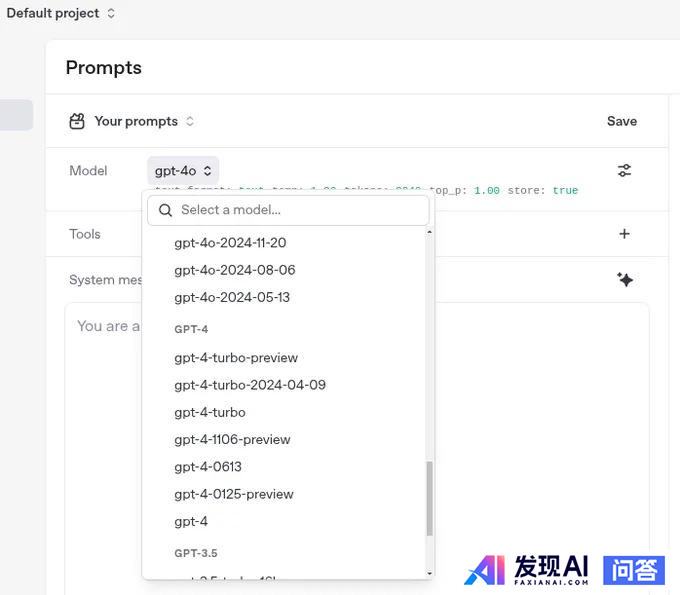Viewport: 680px width, 595px height.
Task: Click the model list scrollbar thumb
Action: (x=429, y=499)
